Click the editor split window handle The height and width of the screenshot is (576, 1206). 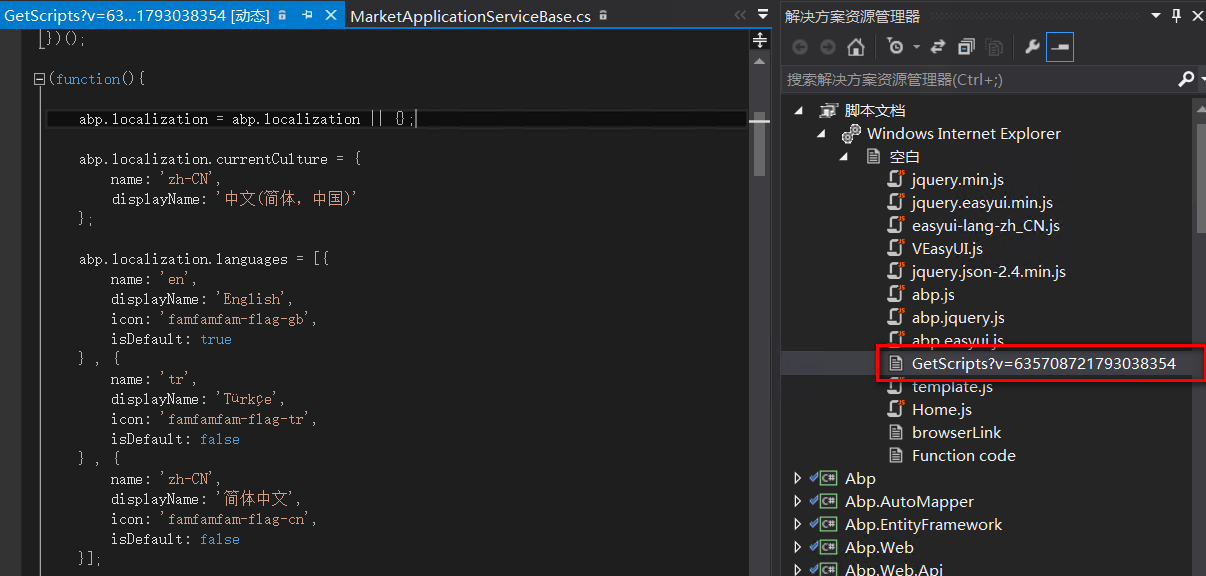click(760, 40)
